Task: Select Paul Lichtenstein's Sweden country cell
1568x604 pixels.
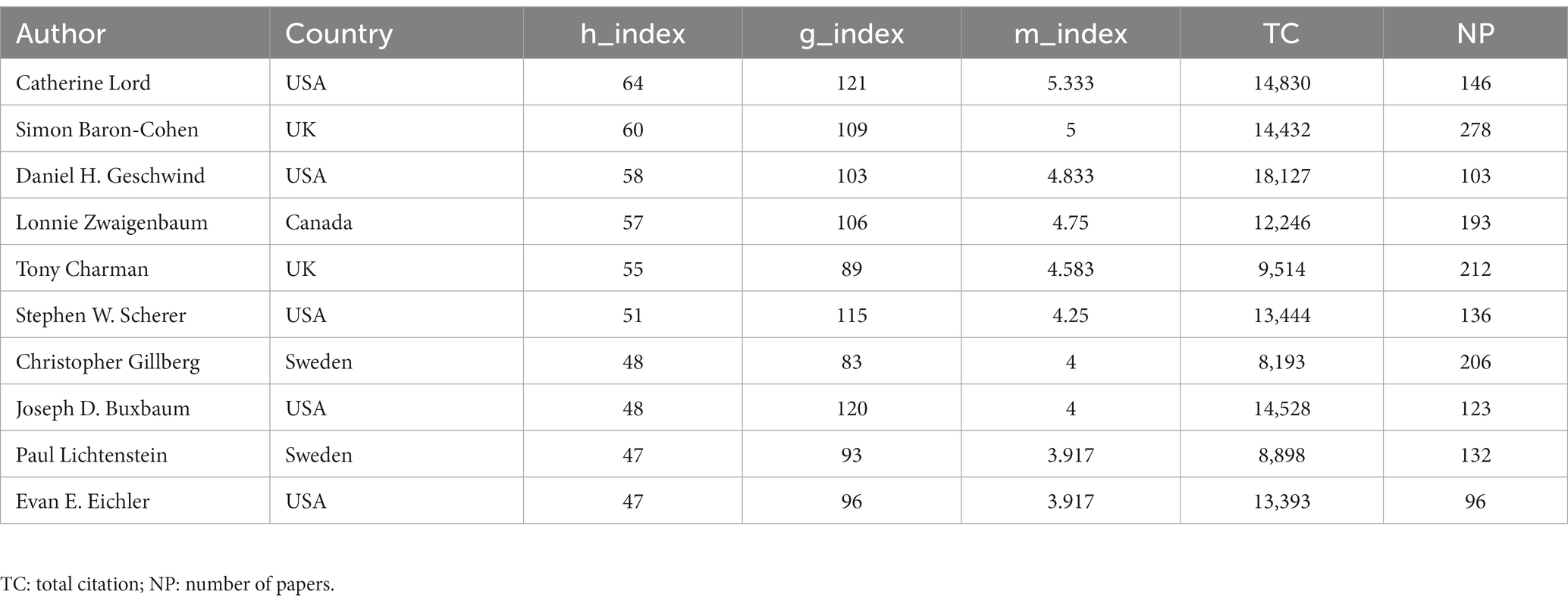Action: pyautogui.click(x=318, y=455)
